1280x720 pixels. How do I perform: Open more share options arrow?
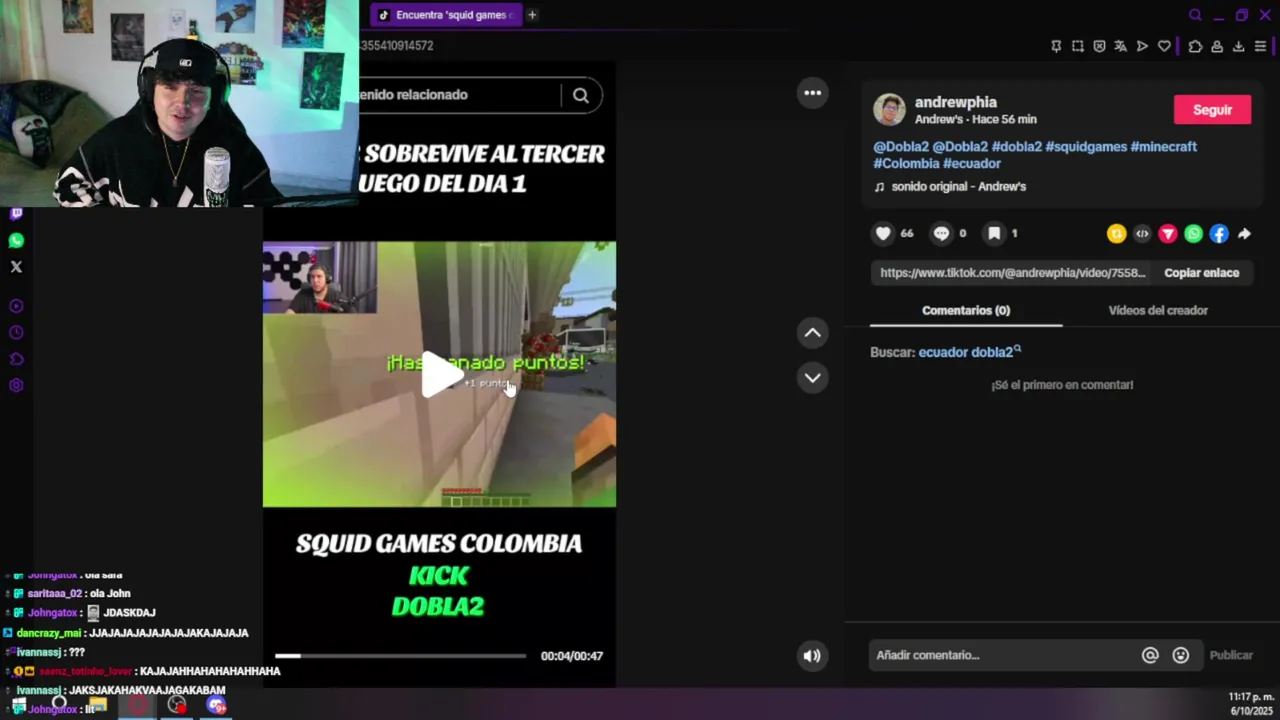[x=1244, y=234]
